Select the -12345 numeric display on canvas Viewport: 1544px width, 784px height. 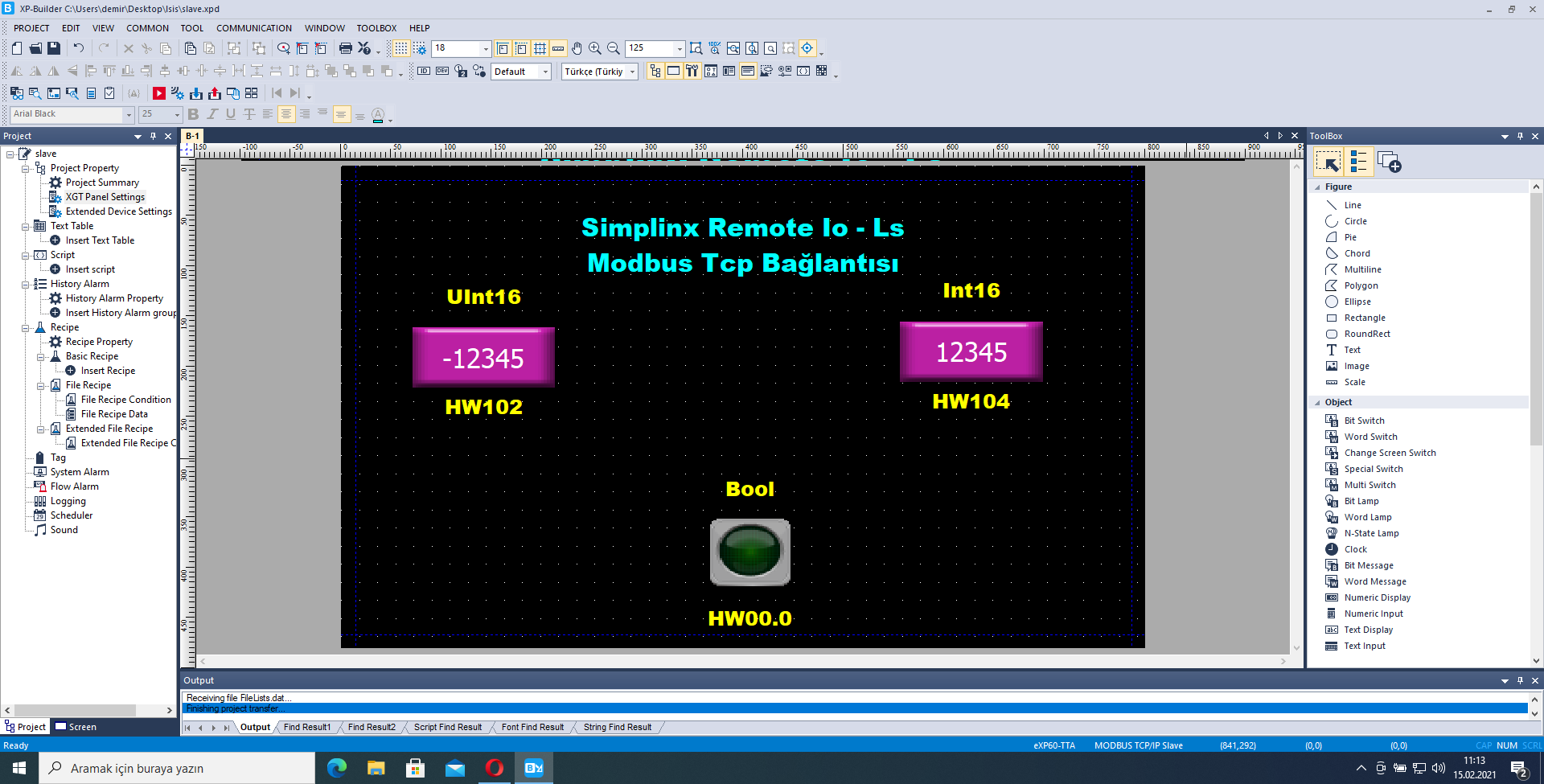[x=483, y=357]
